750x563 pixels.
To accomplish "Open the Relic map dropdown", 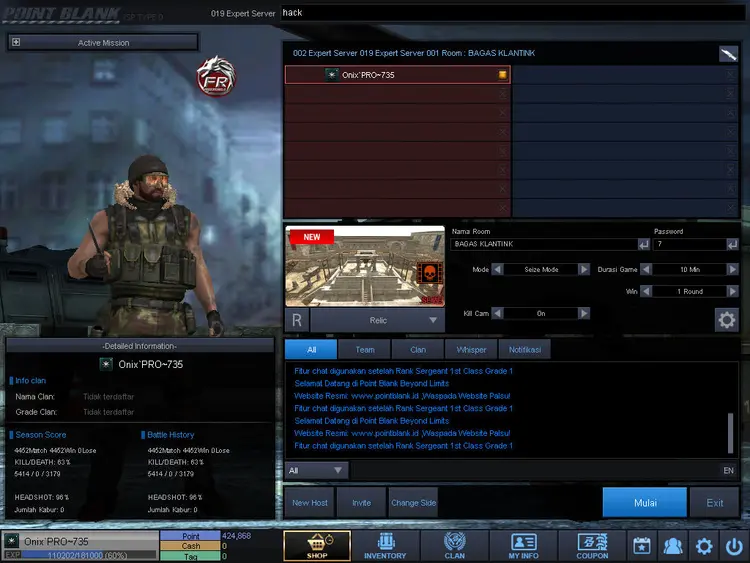I will tap(378, 320).
